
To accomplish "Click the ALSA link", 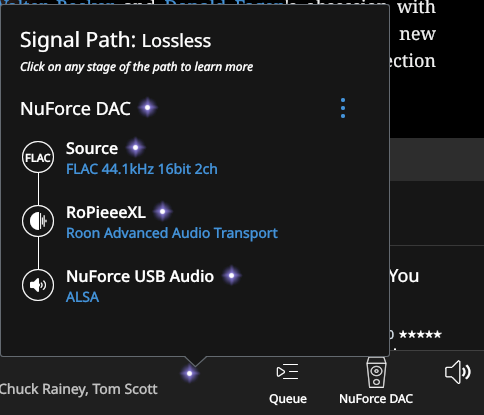I will point(82,297).
